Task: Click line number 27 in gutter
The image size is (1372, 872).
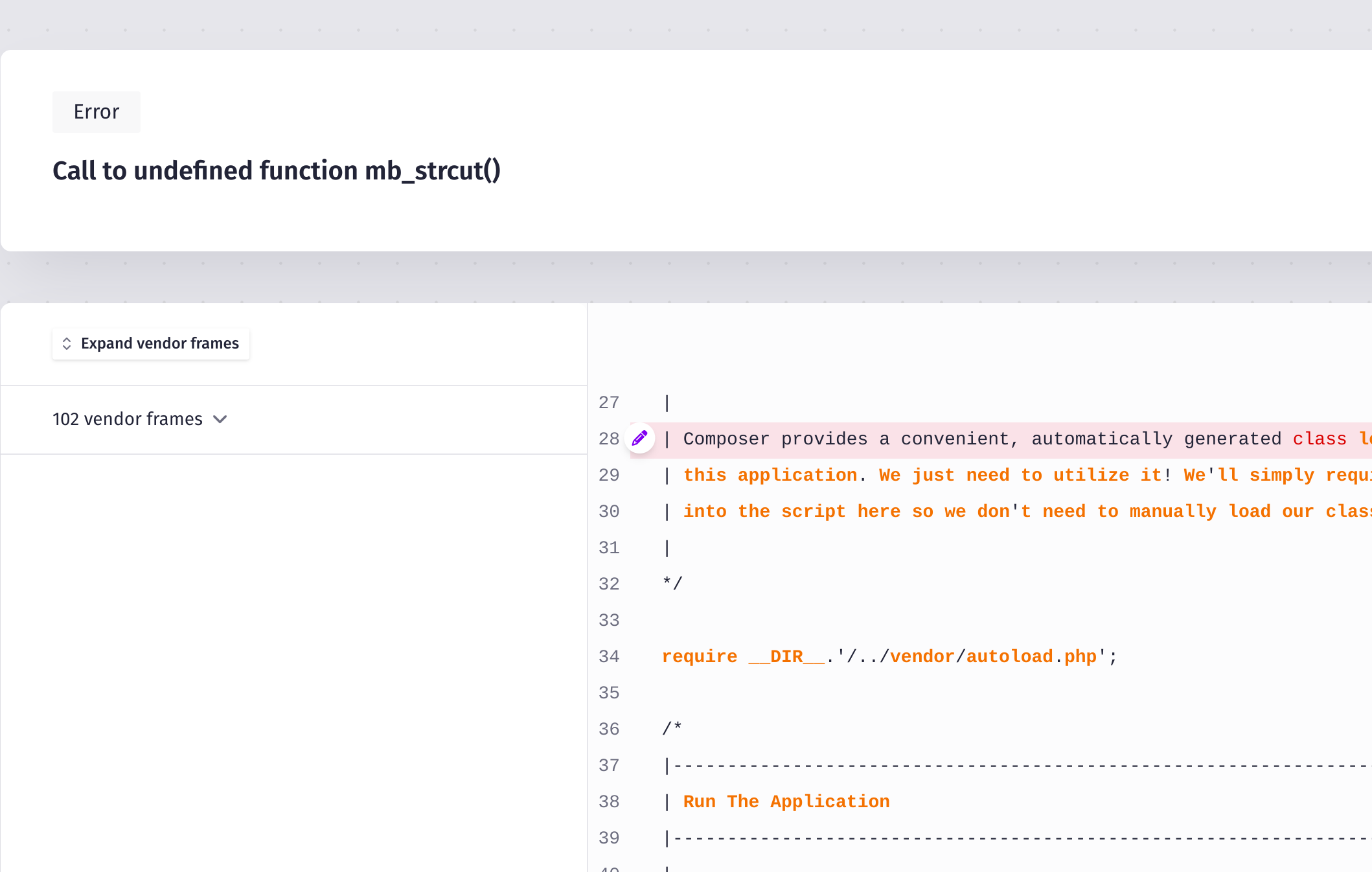Action: 609,402
